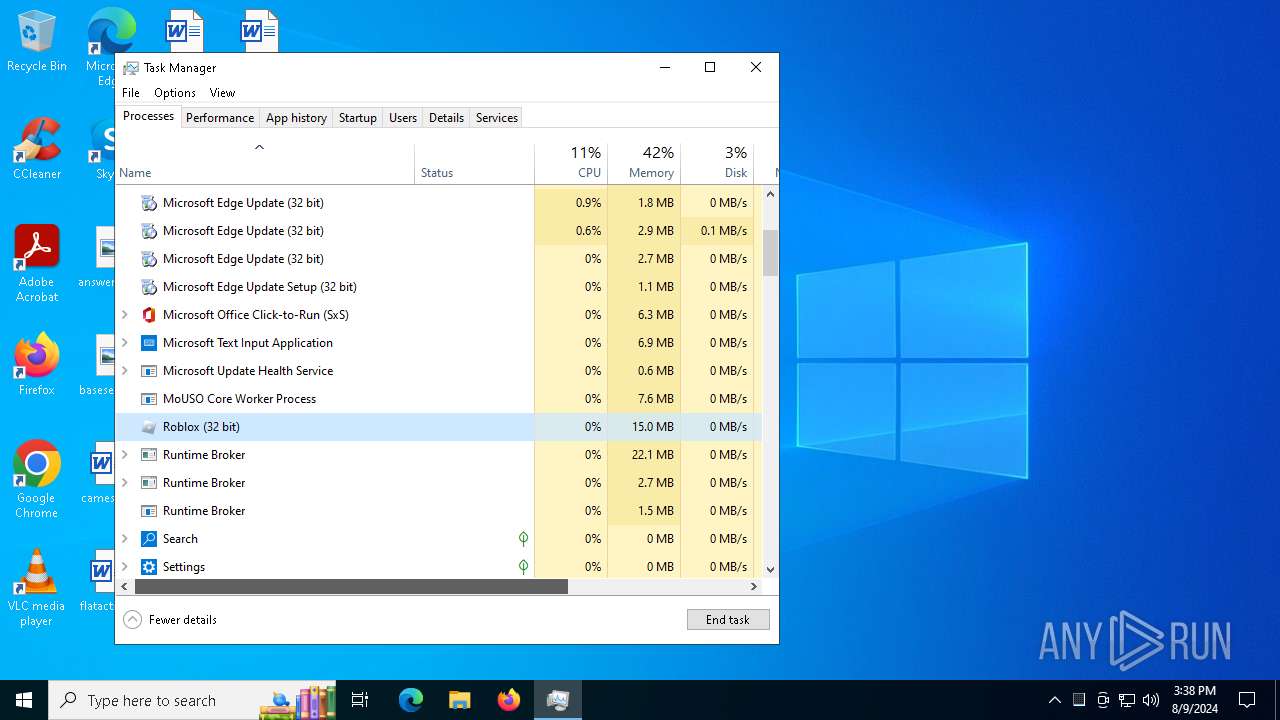Sort processes by the Status column
The image size is (1280, 720).
[474, 164]
